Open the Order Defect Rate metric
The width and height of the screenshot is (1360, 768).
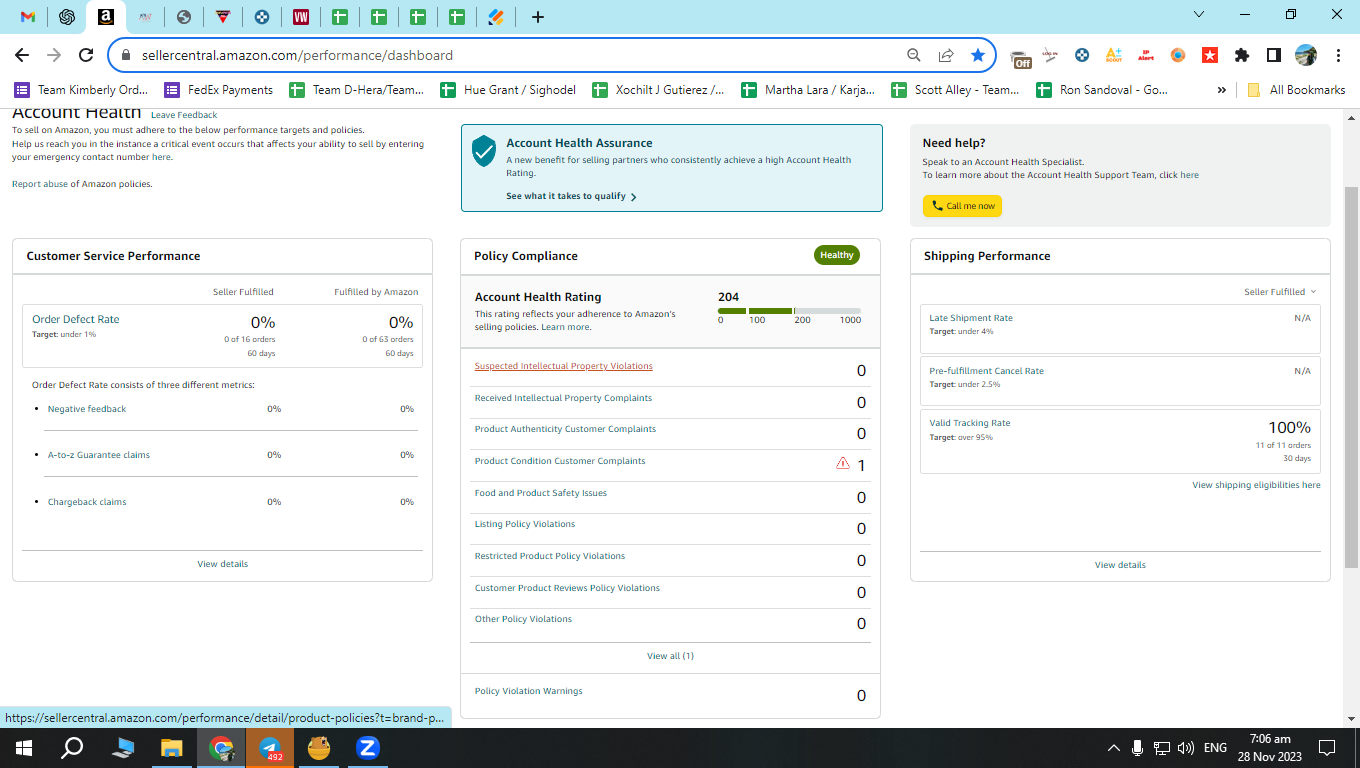76,319
